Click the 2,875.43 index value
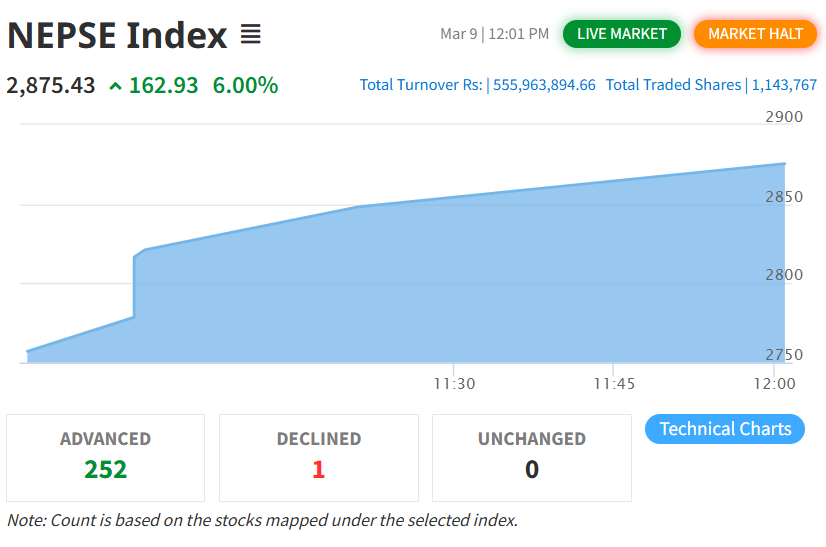 [x=51, y=85]
